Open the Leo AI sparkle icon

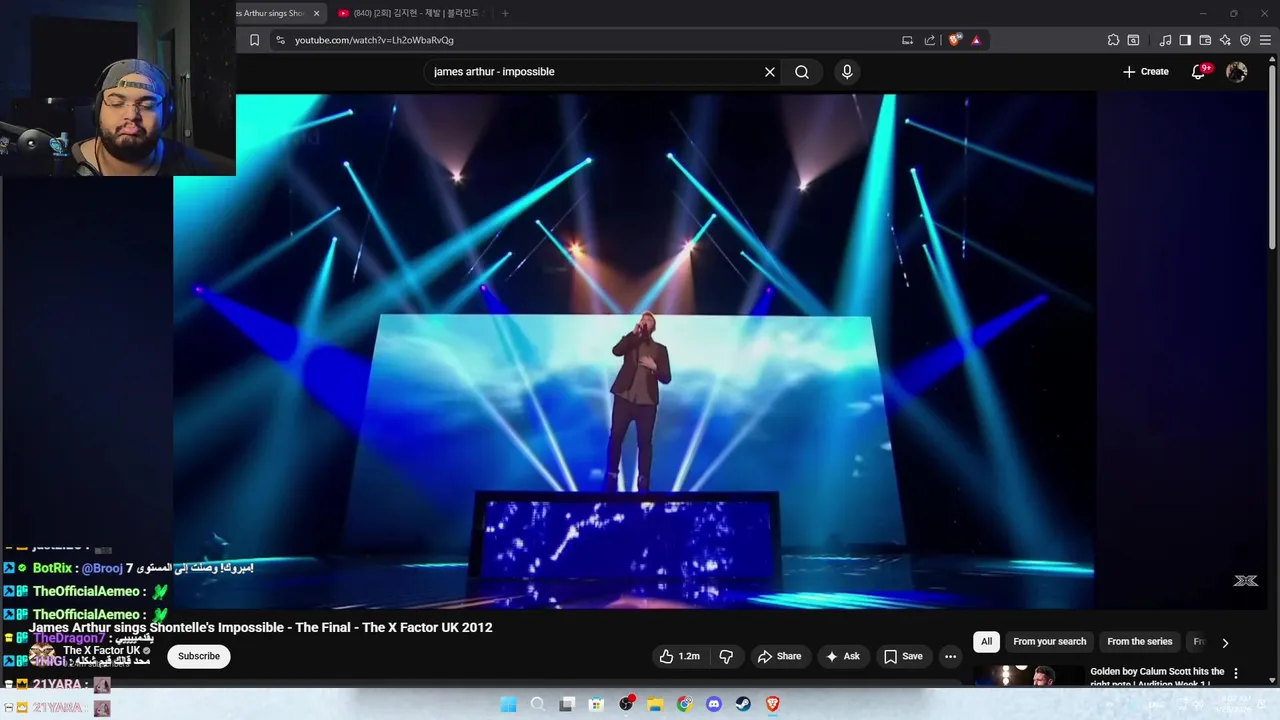(x=1225, y=40)
